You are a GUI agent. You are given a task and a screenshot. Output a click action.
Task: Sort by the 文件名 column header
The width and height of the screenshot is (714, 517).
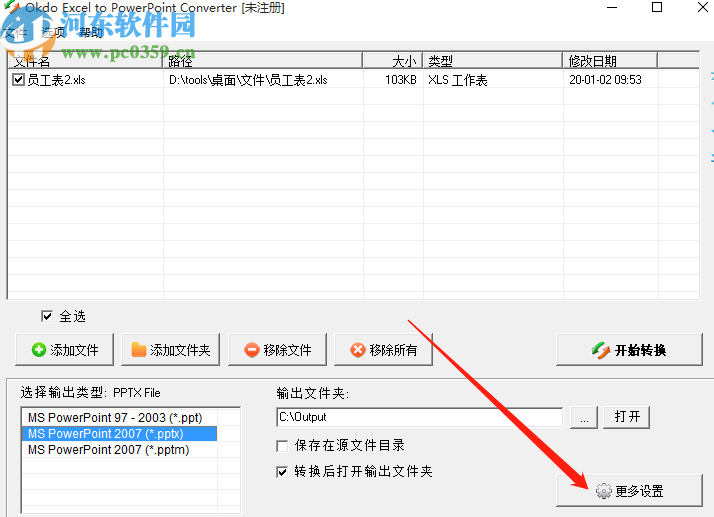pyautogui.click(x=85, y=61)
